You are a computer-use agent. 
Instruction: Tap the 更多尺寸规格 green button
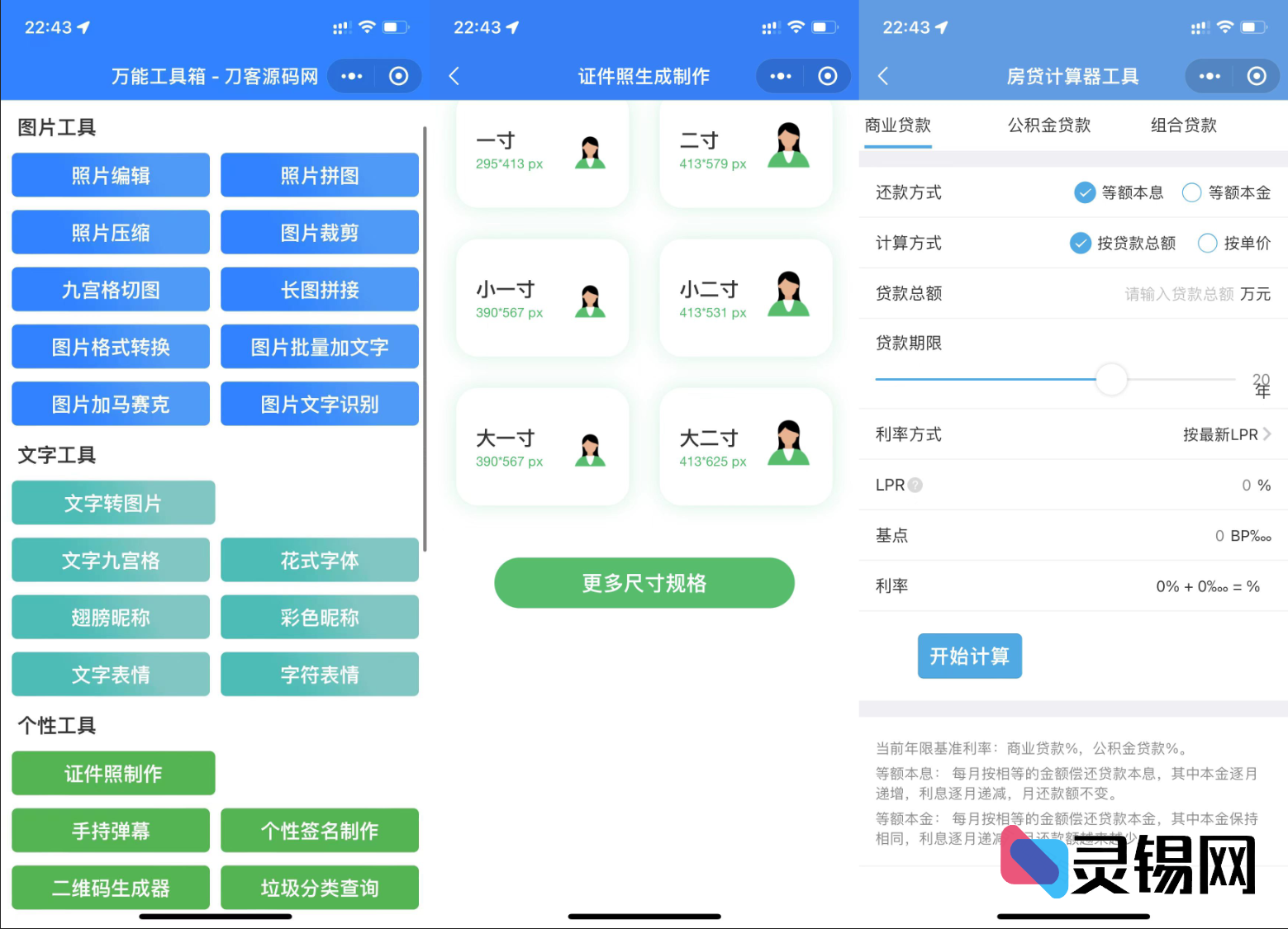click(x=644, y=583)
